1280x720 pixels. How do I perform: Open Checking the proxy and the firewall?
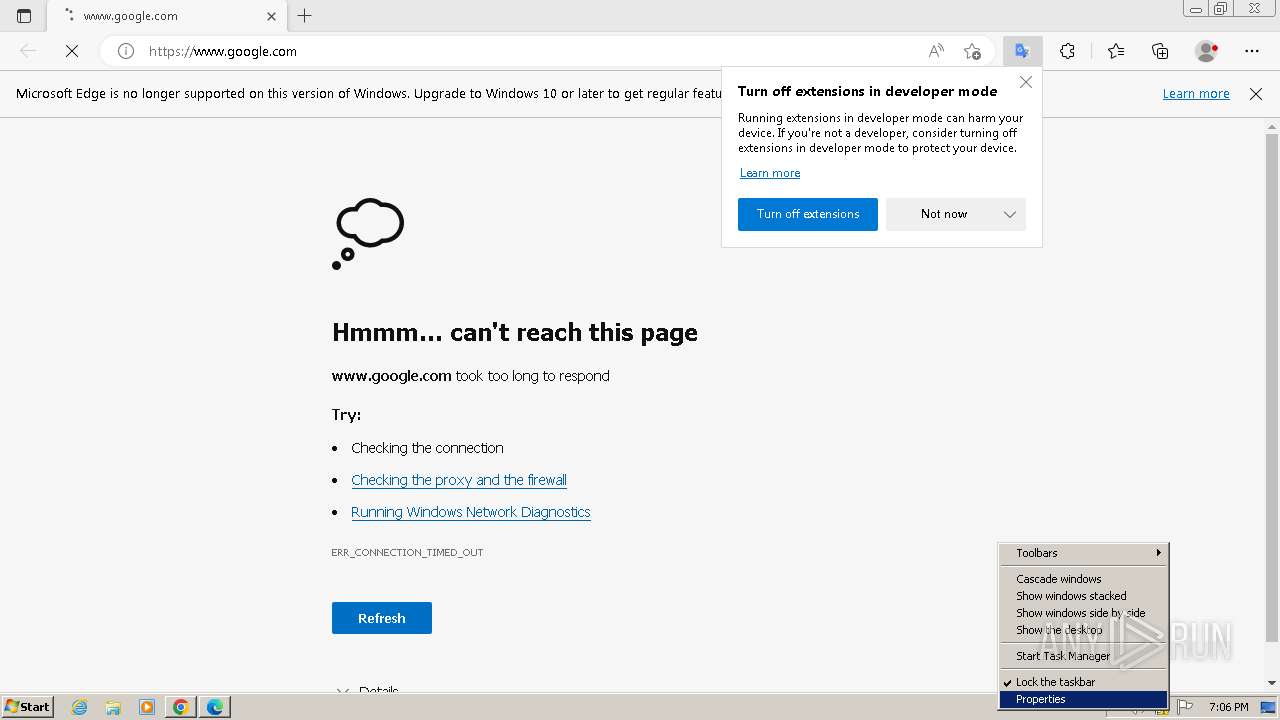(x=459, y=480)
